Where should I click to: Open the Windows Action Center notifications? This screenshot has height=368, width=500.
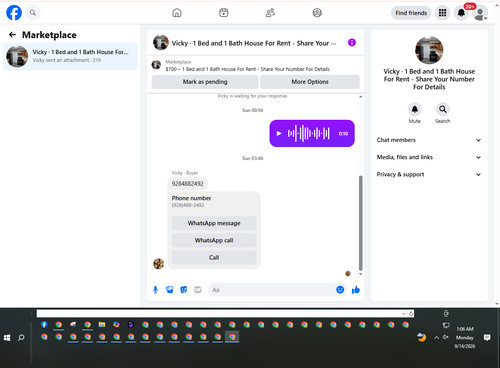point(487,338)
